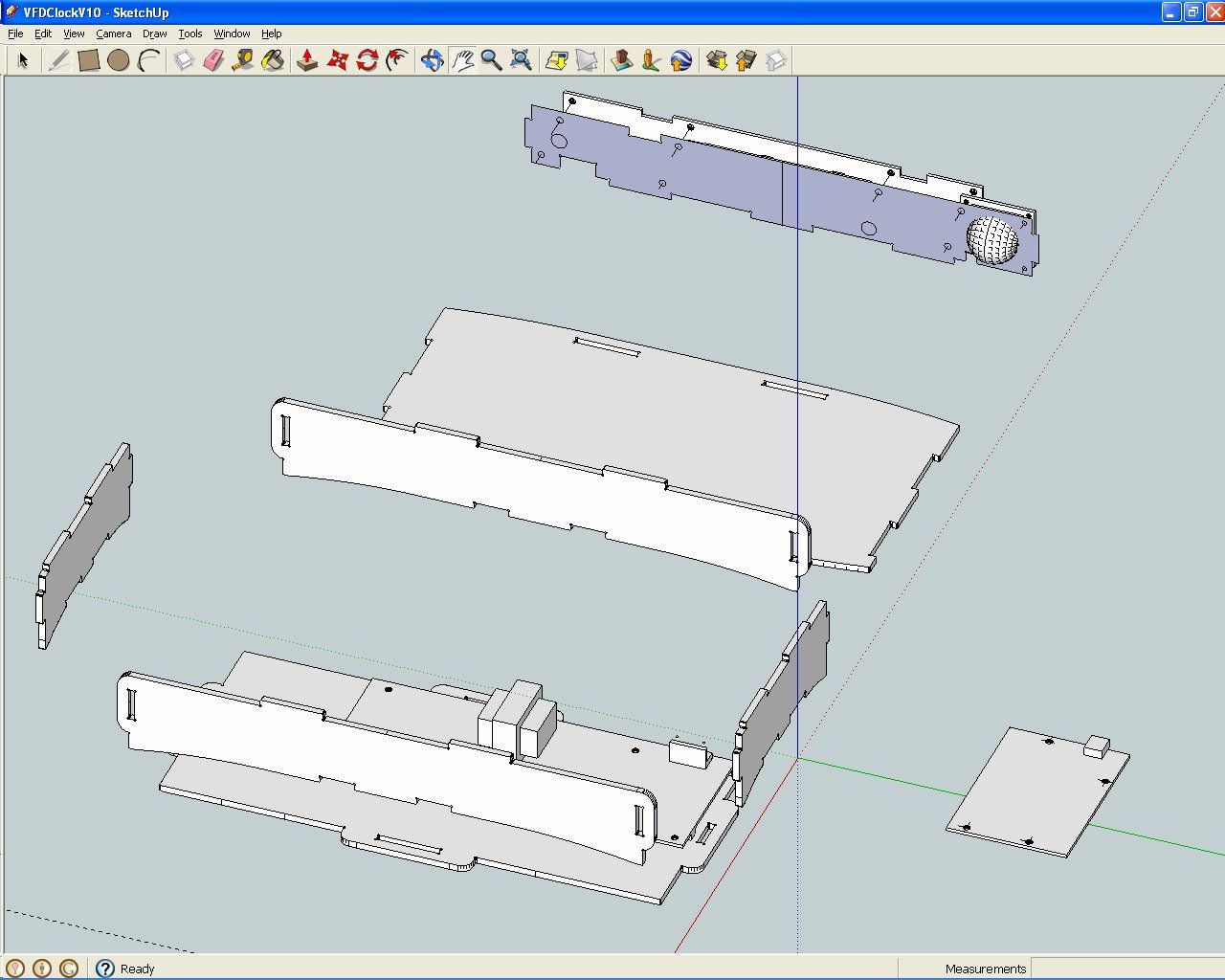1225x980 pixels.
Task: Choose the Select arrow tool
Action: [x=23, y=60]
